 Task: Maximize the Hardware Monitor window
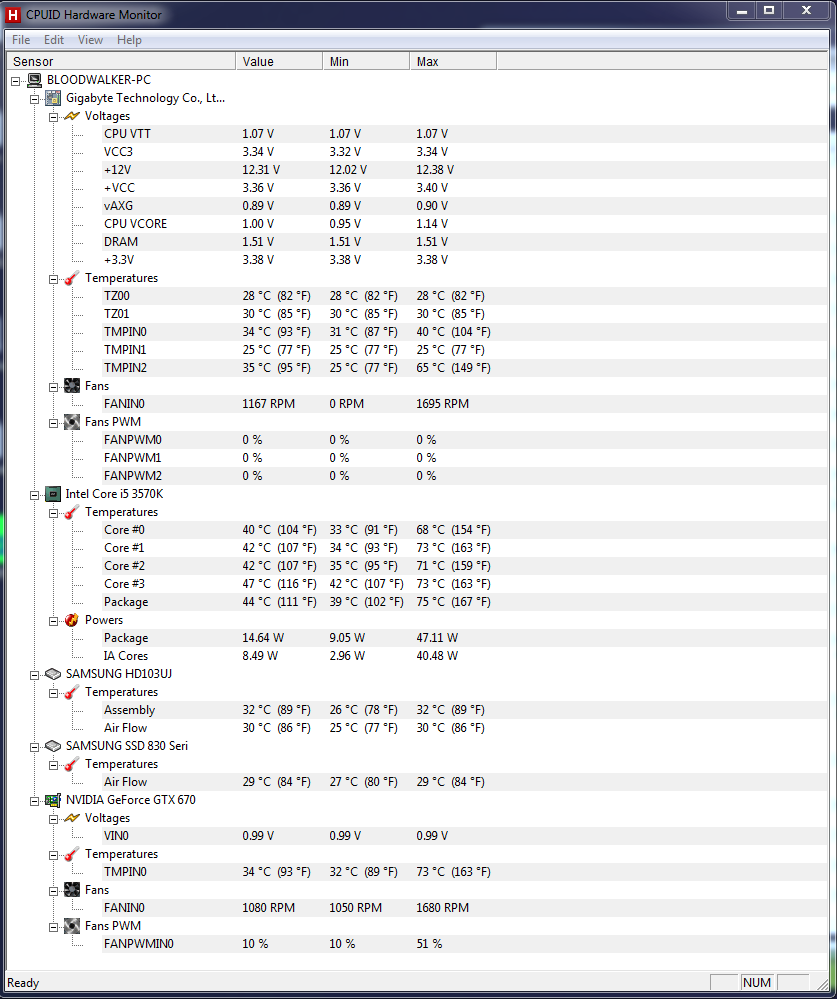point(769,11)
